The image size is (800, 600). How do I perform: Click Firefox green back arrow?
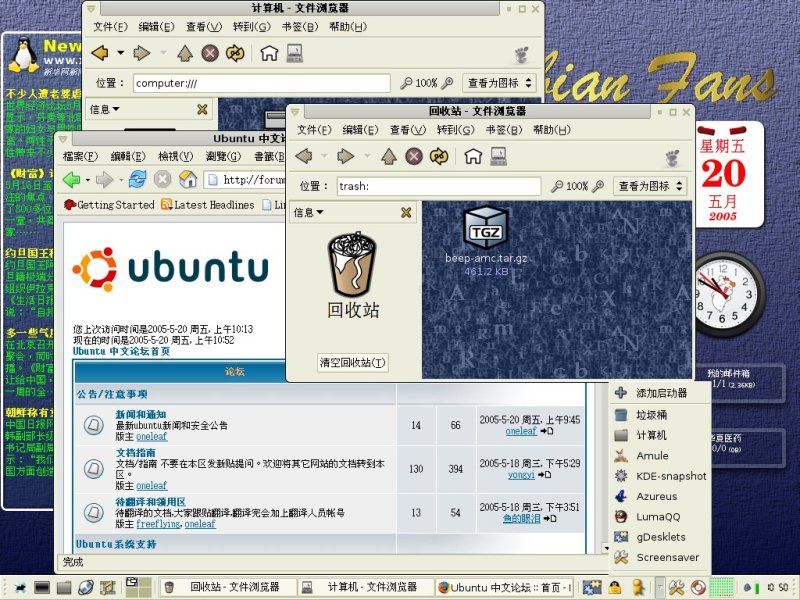point(72,179)
